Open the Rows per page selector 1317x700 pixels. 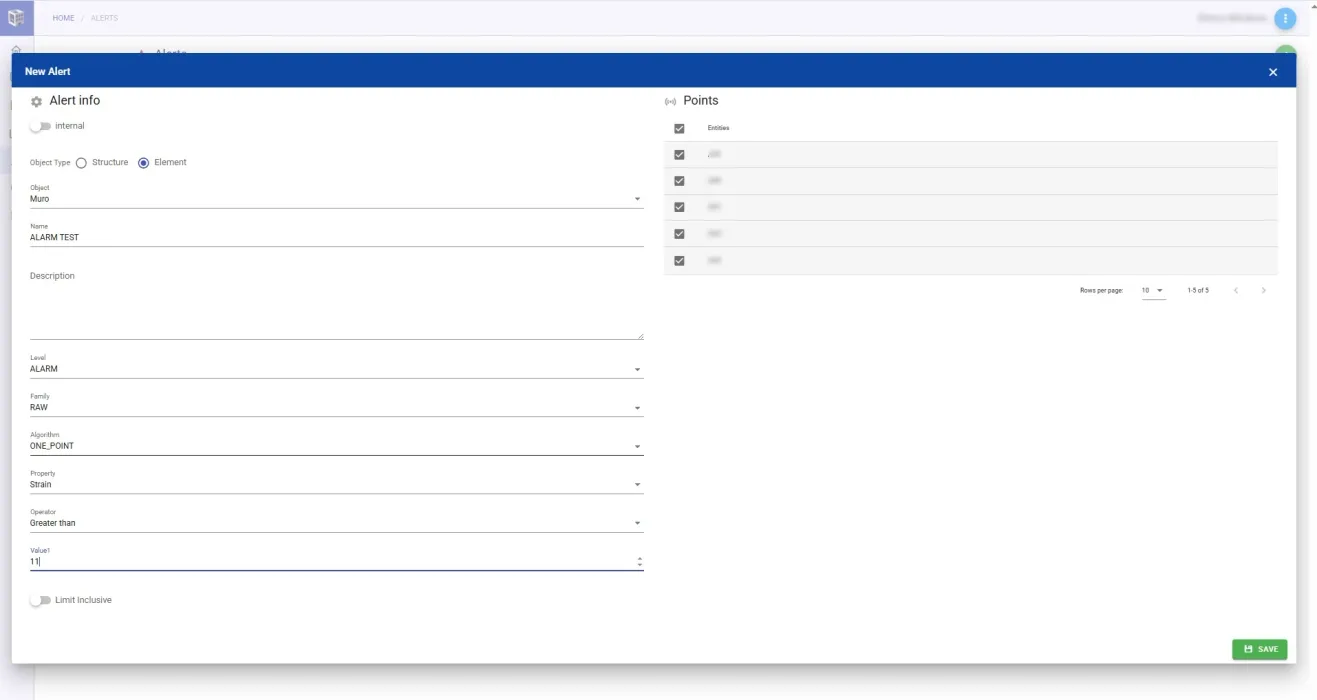point(1153,291)
